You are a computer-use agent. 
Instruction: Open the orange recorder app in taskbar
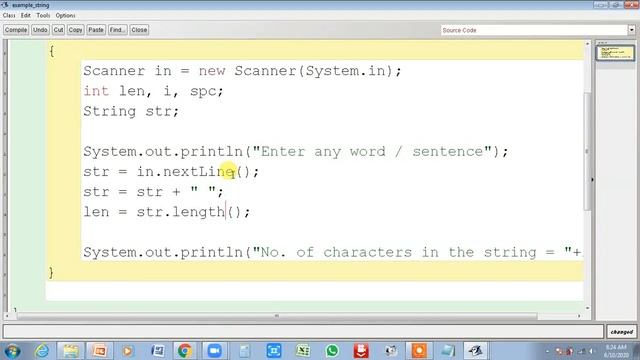[419, 351]
